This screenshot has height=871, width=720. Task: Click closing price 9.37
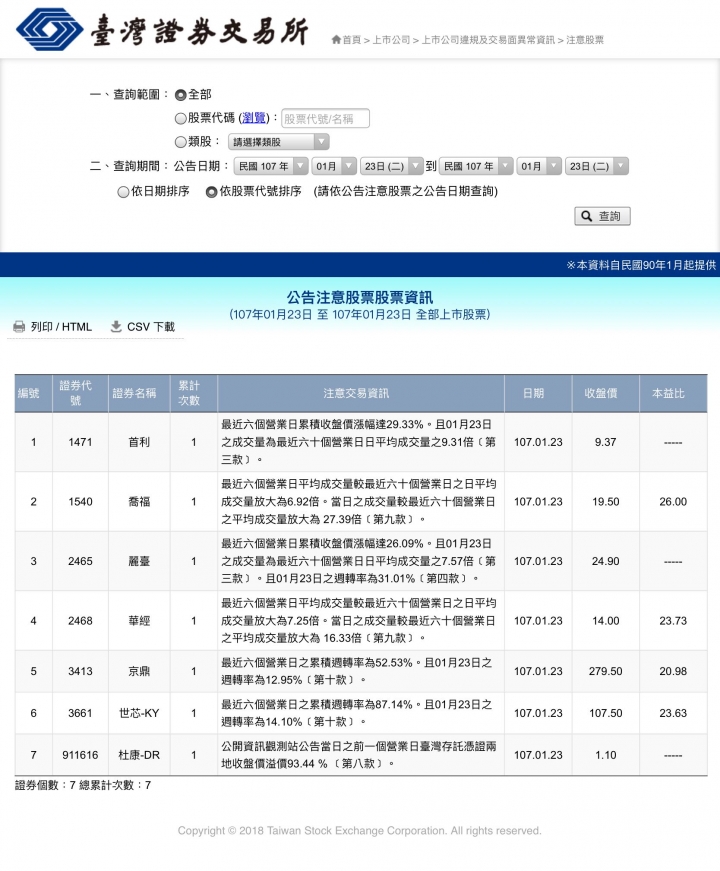[606, 442]
